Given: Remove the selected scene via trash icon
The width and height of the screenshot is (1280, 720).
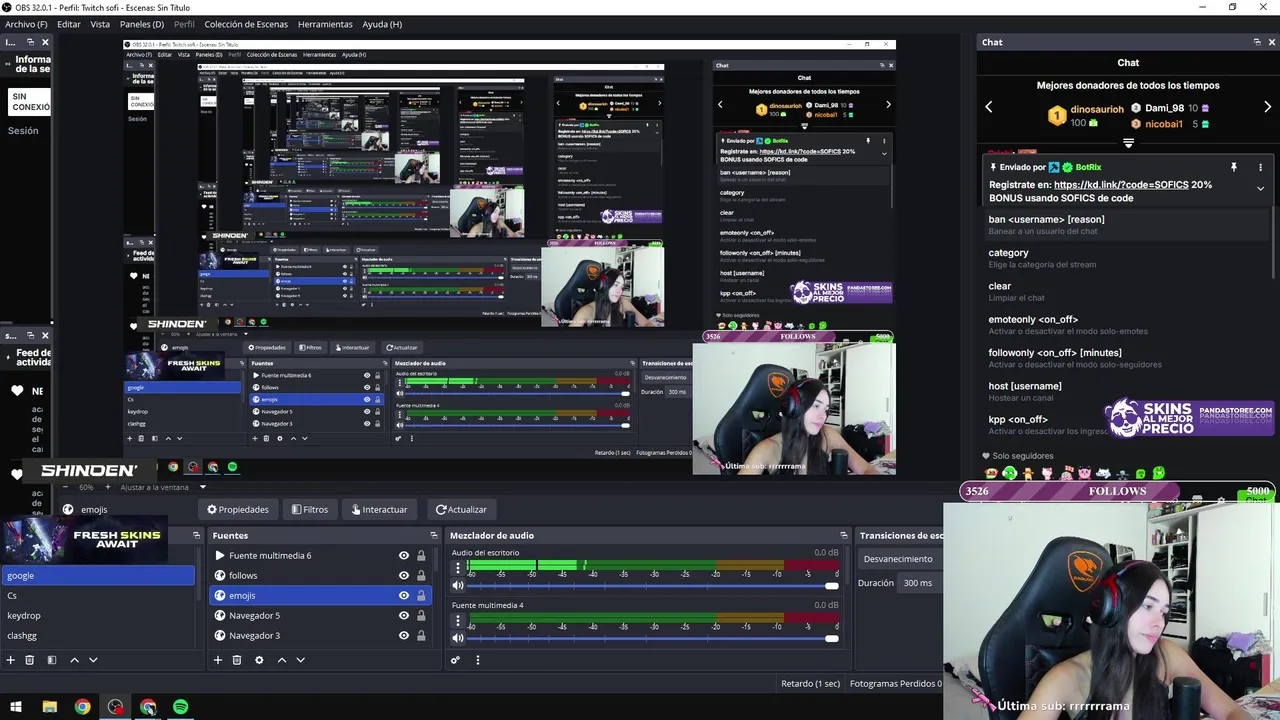Looking at the screenshot, I should tap(30, 660).
